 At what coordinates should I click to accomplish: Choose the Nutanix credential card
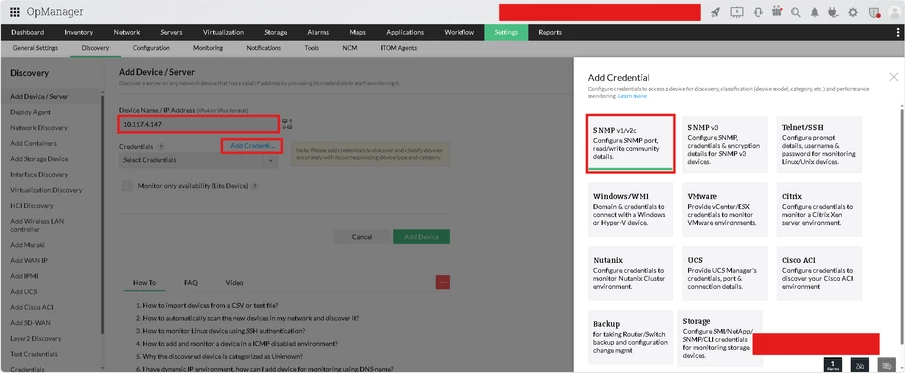[x=630, y=273]
